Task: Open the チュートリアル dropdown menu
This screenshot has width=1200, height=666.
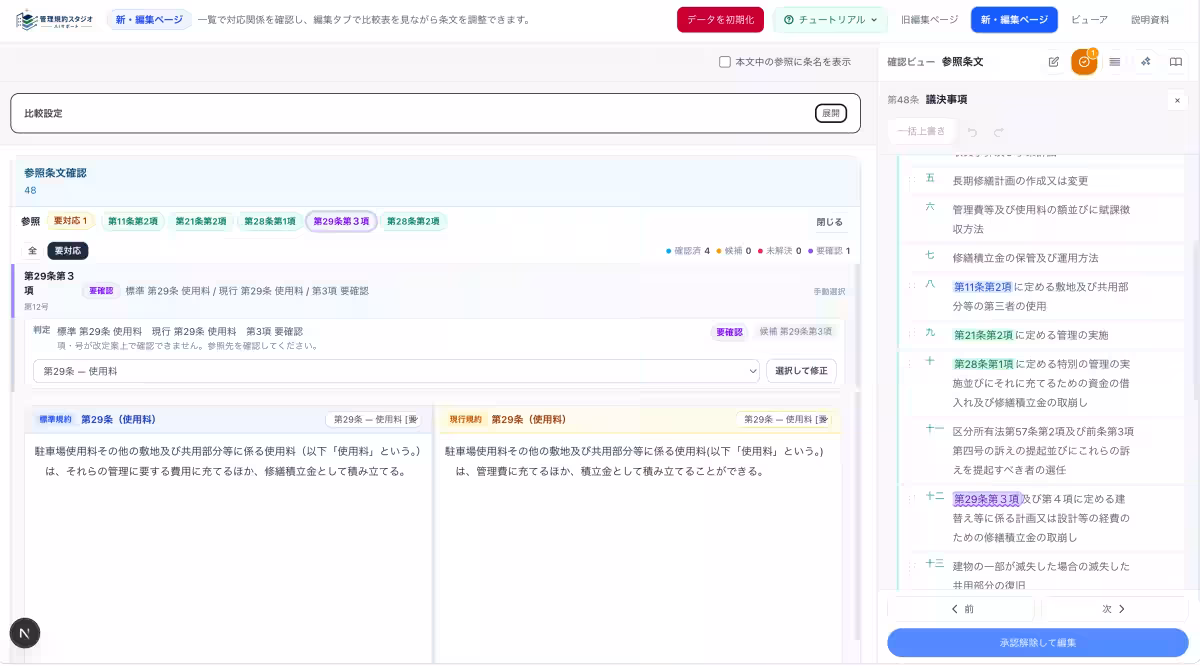Action: click(830, 19)
